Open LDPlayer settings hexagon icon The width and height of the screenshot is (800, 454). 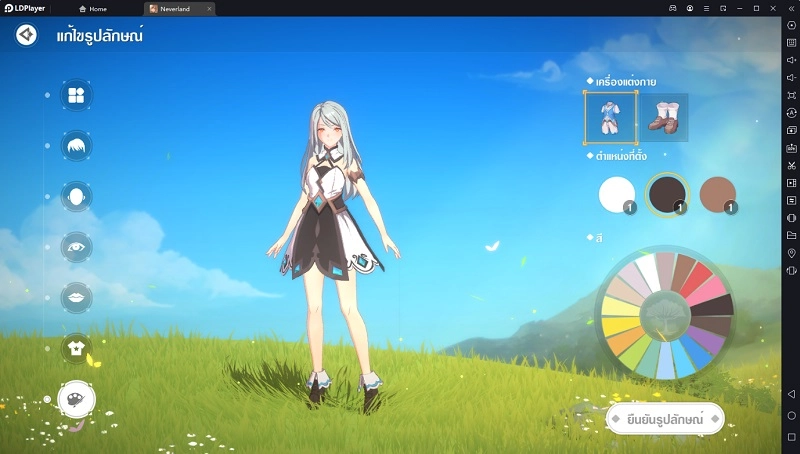pyautogui.click(x=791, y=26)
